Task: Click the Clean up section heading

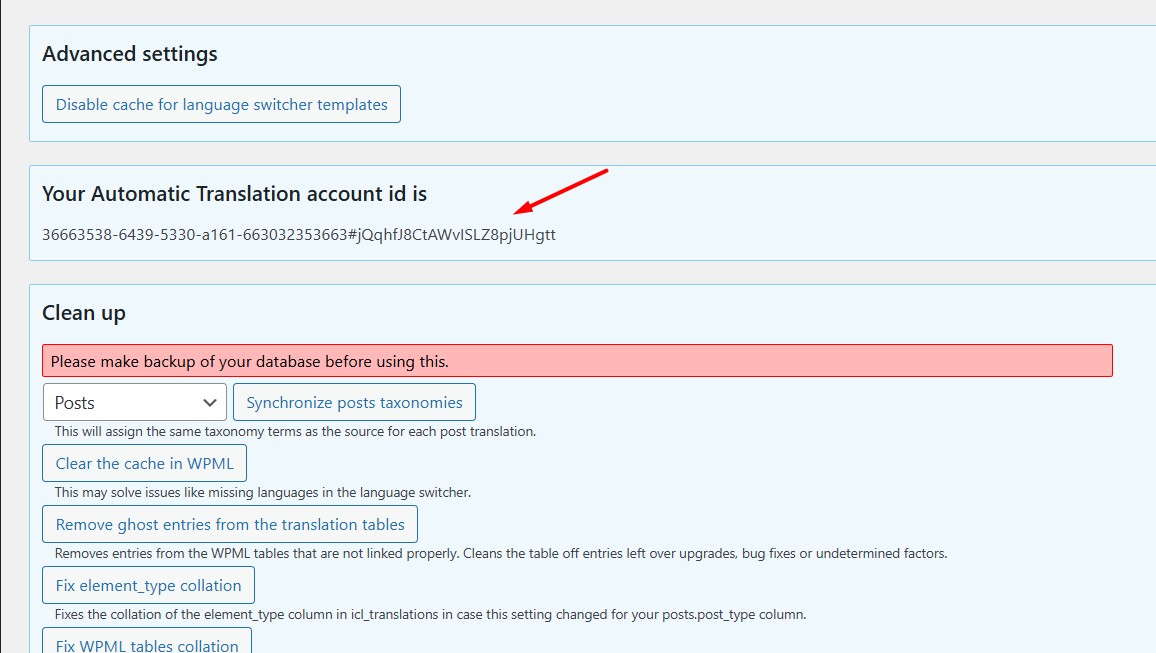Action: pos(84,313)
